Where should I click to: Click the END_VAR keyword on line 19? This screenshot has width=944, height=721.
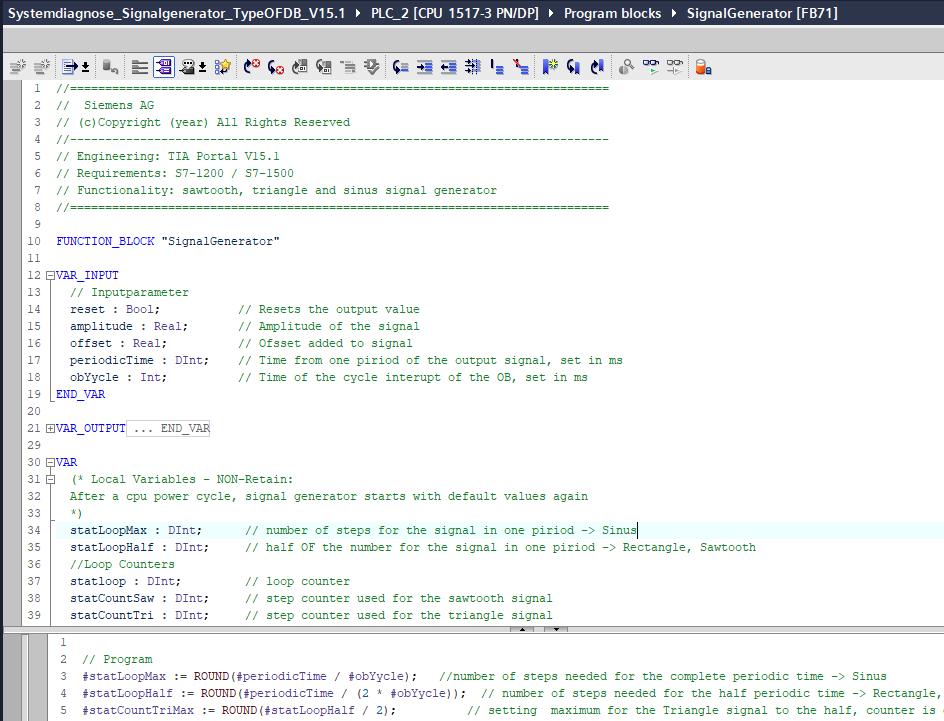pos(81,395)
